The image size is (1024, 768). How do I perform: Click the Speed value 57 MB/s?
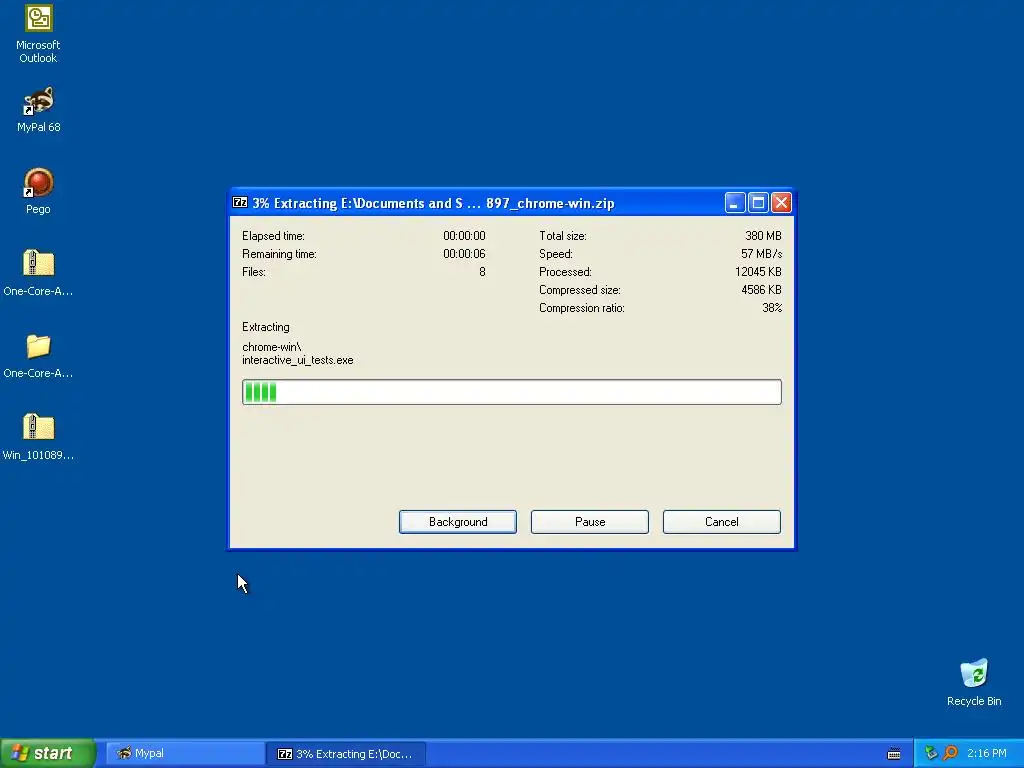[761, 254]
